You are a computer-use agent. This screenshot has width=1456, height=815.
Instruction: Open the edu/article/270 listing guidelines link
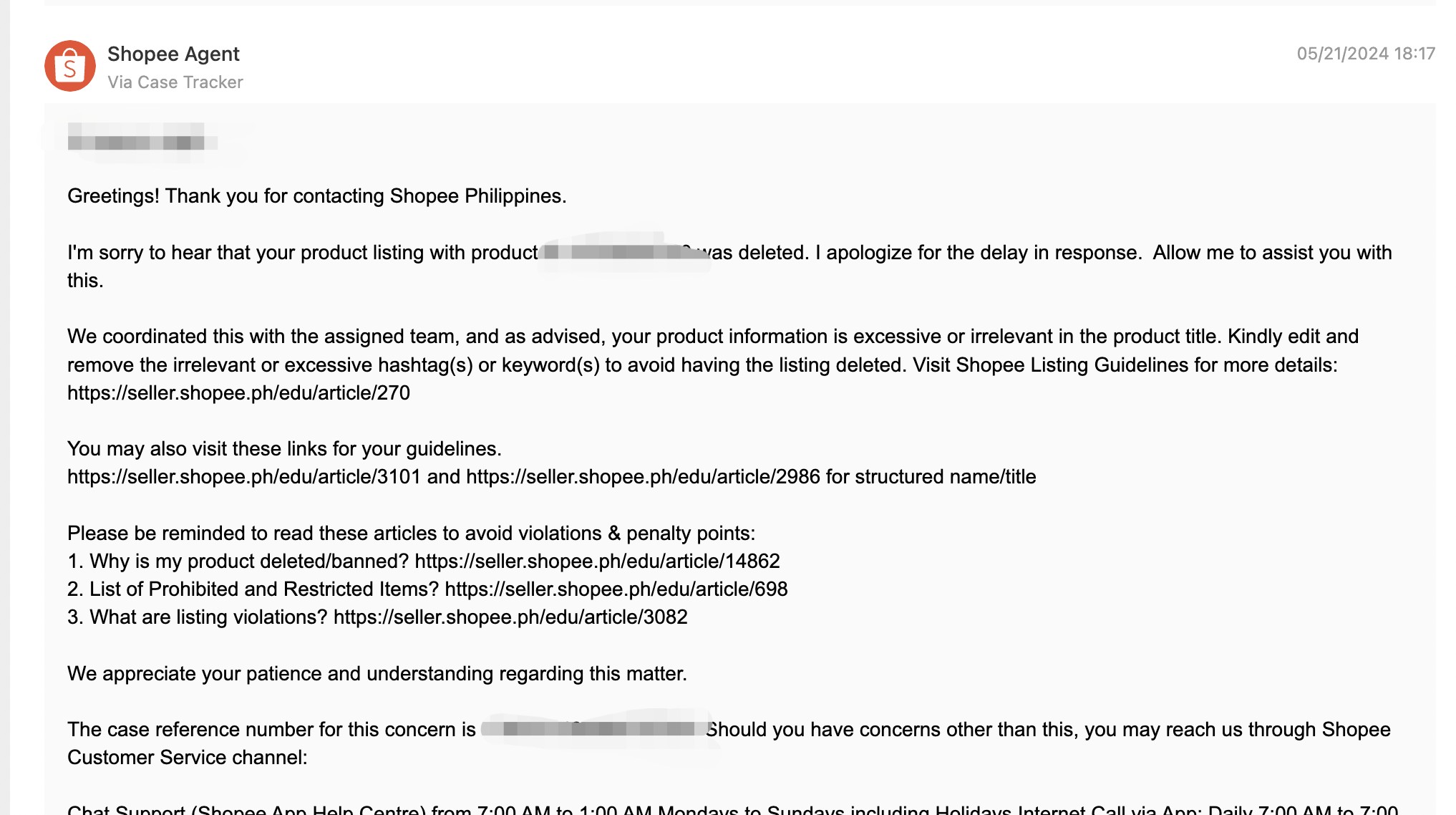pyautogui.click(x=238, y=393)
